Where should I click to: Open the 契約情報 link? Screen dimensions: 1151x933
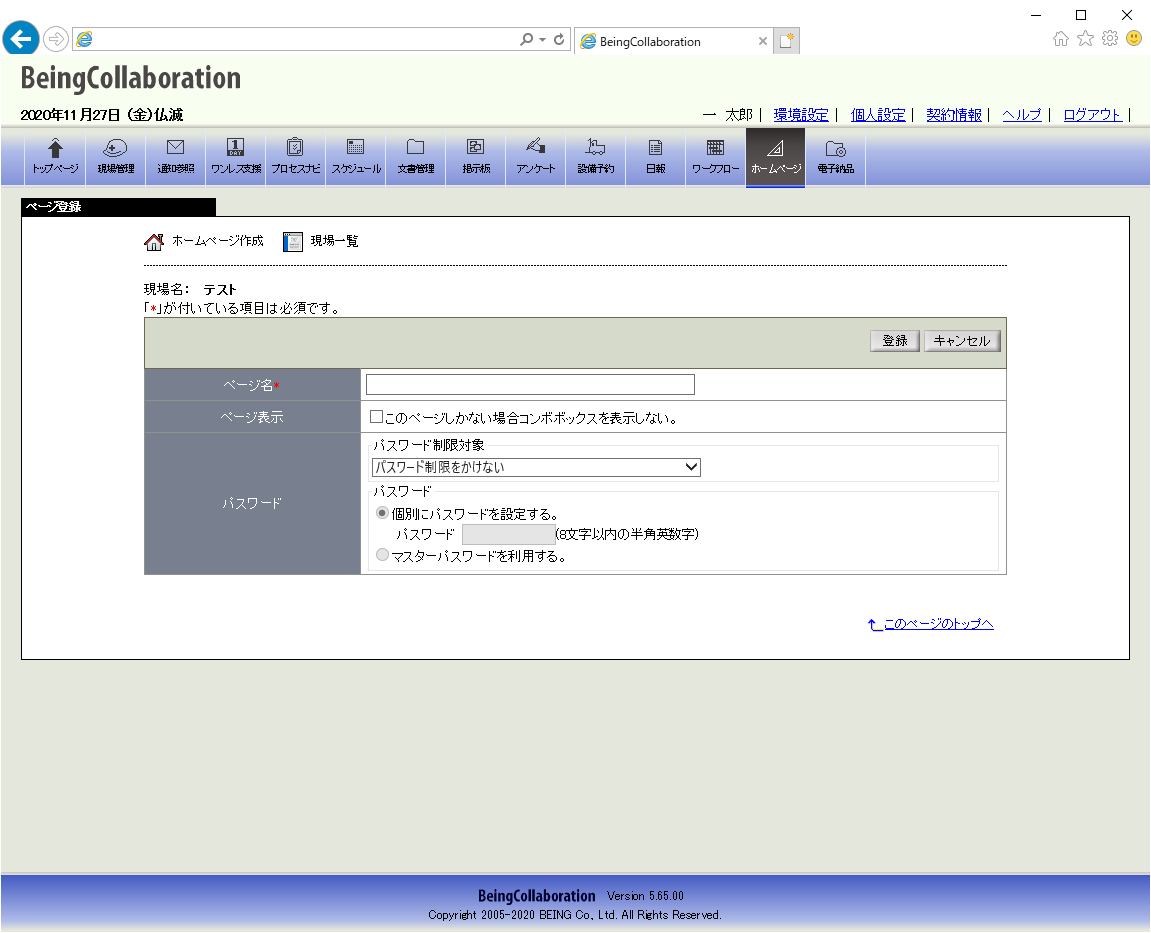pyautogui.click(x=954, y=115)
